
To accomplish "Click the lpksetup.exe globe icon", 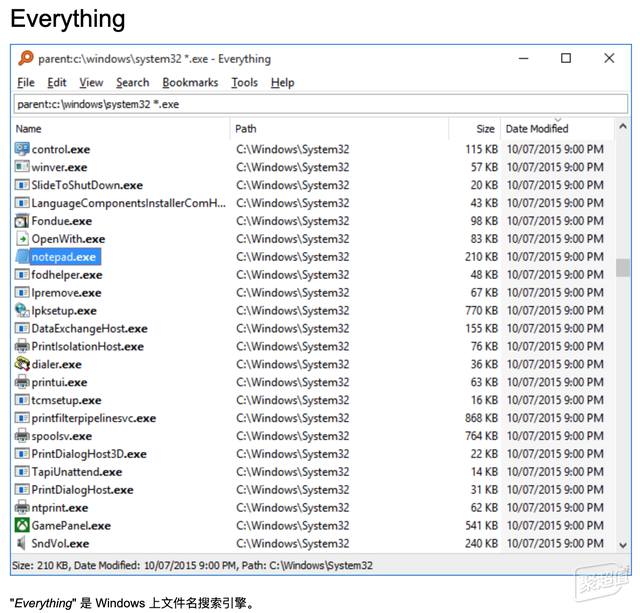I will point(22,311).
